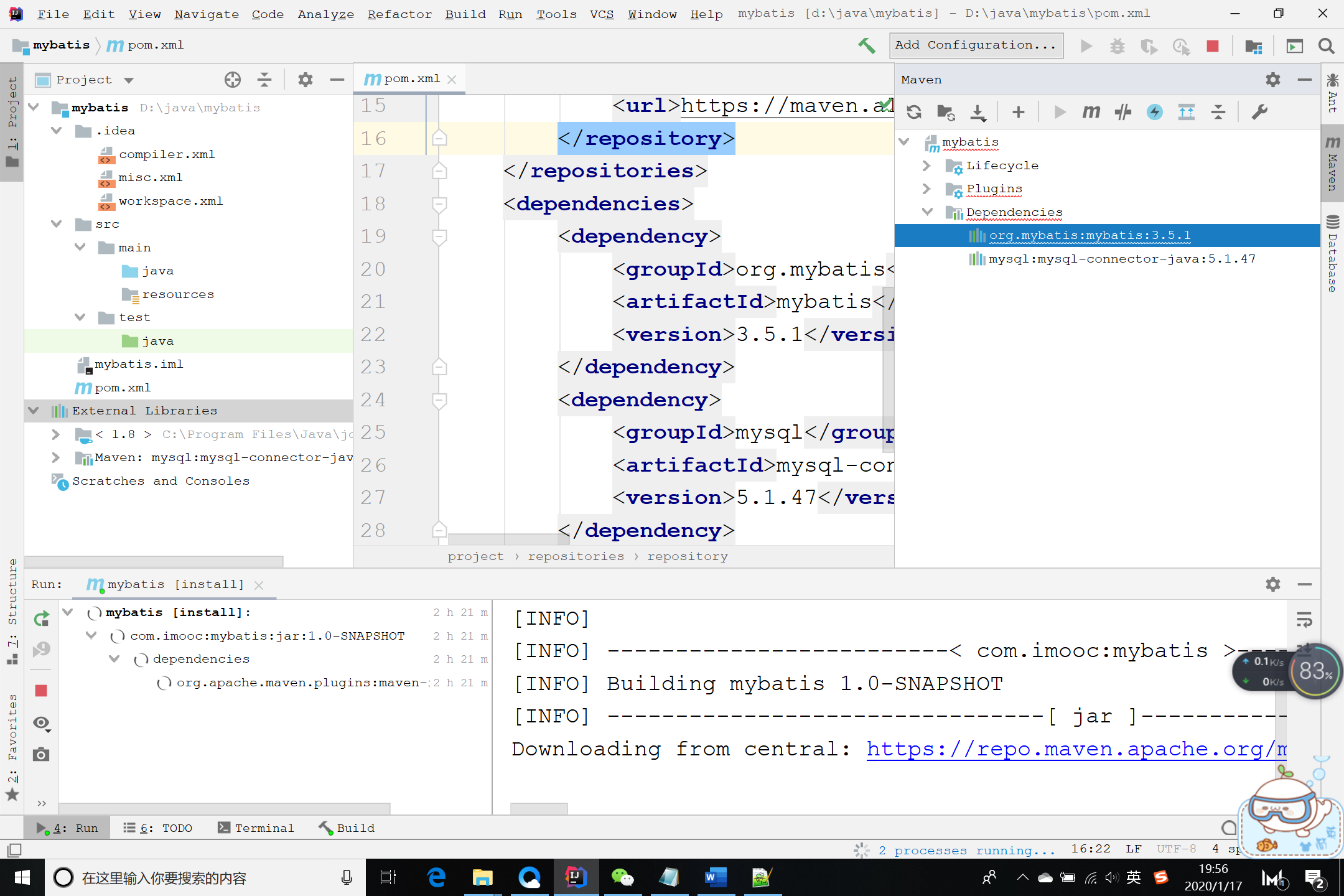Collapse the mybatis root project folder
This screenshot has width=1344, height=896.
pos(34,108)
